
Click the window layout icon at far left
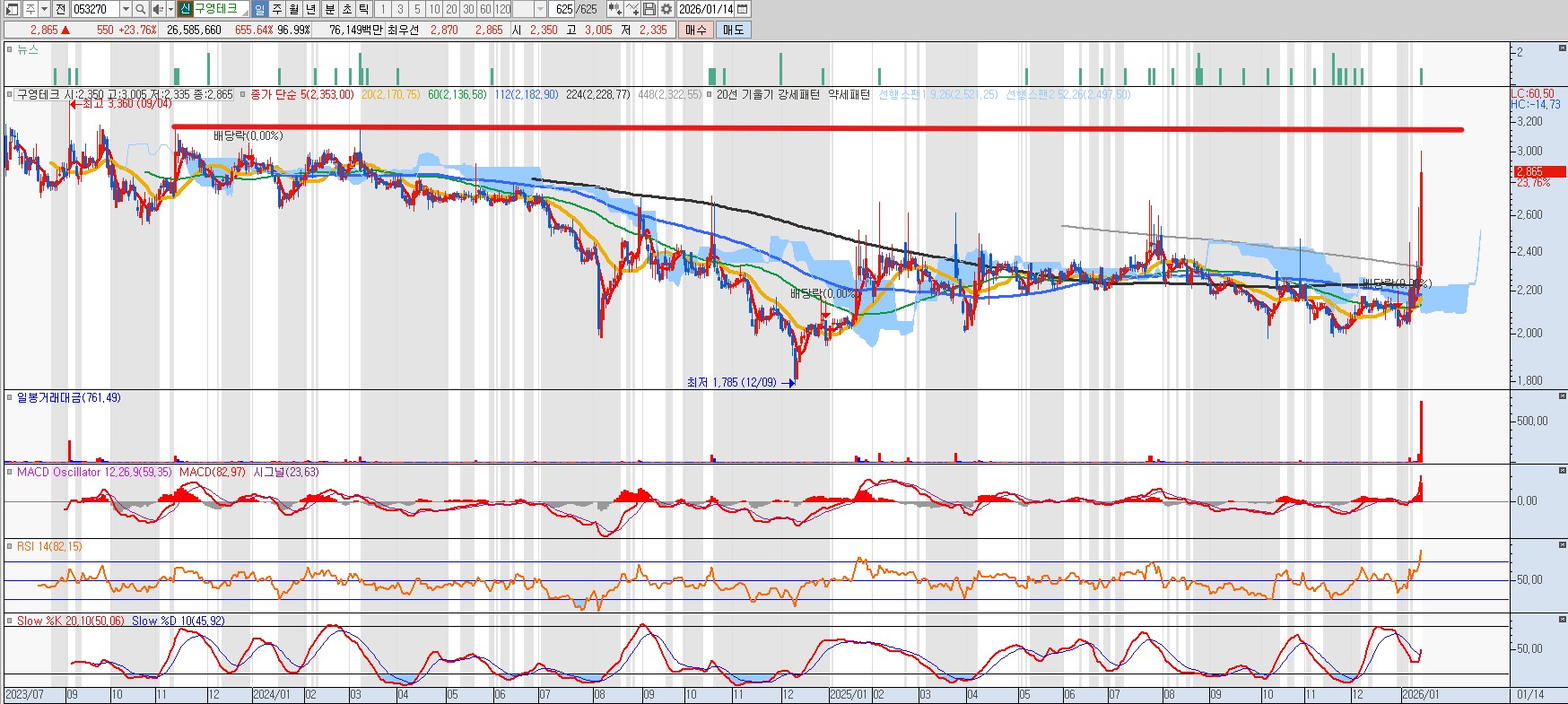click(x=12, y=9)
